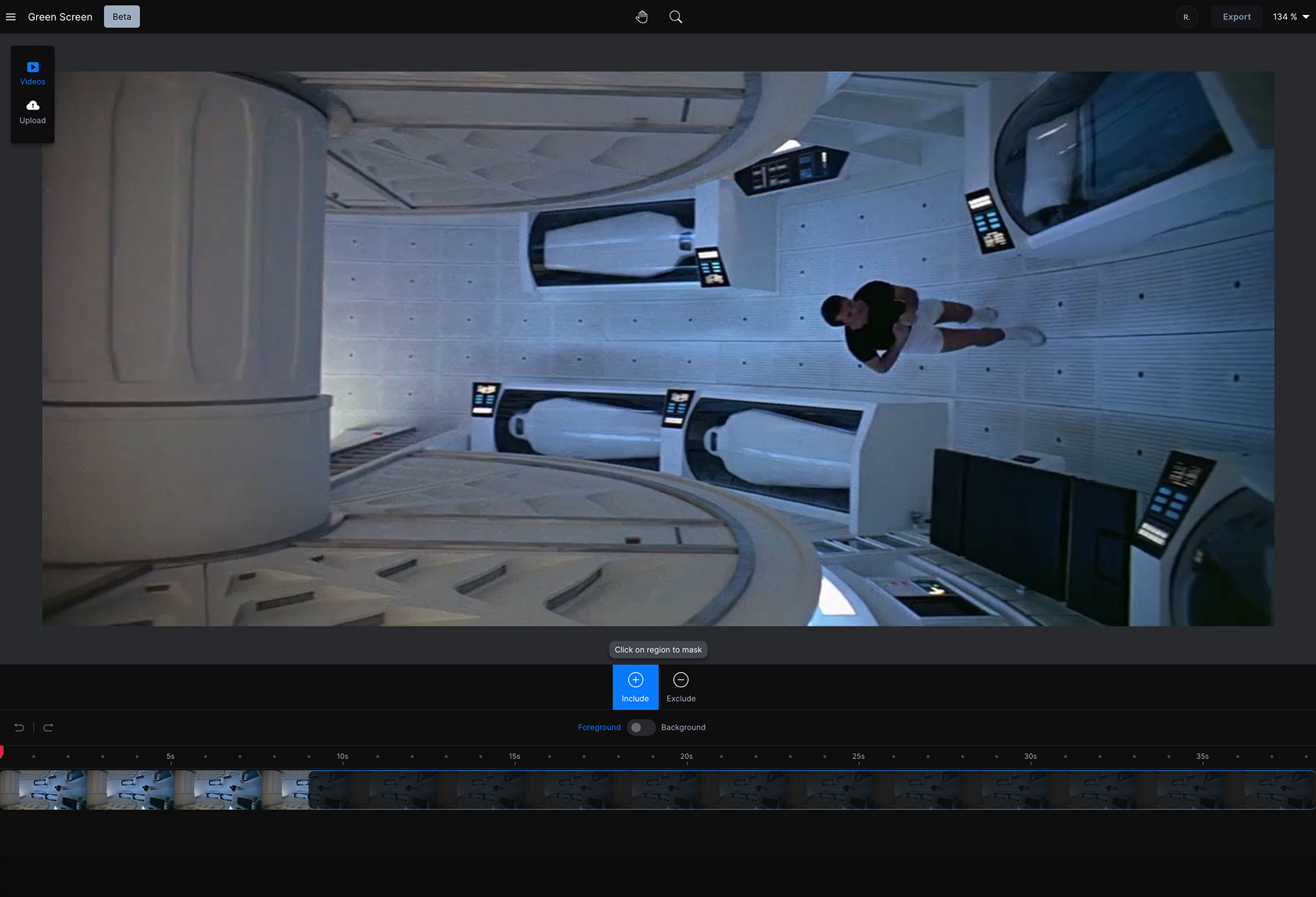
Task: Select the Include mask mode
Action: 635,687
